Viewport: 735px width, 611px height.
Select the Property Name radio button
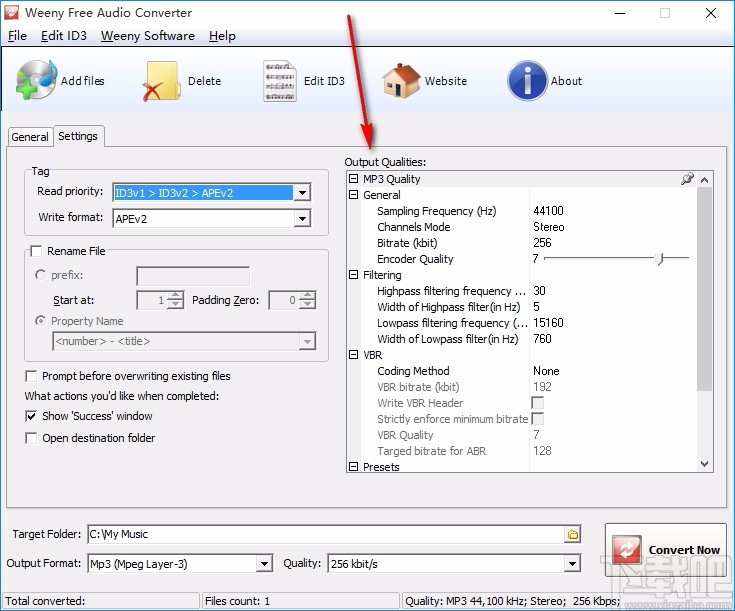(x=40, y=321)
